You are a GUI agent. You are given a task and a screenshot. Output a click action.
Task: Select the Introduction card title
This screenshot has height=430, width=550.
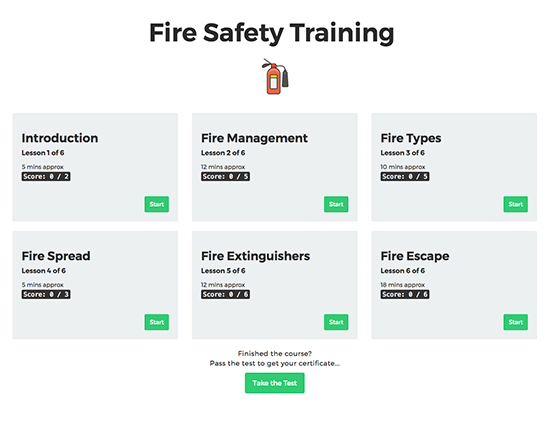(60, 138)
